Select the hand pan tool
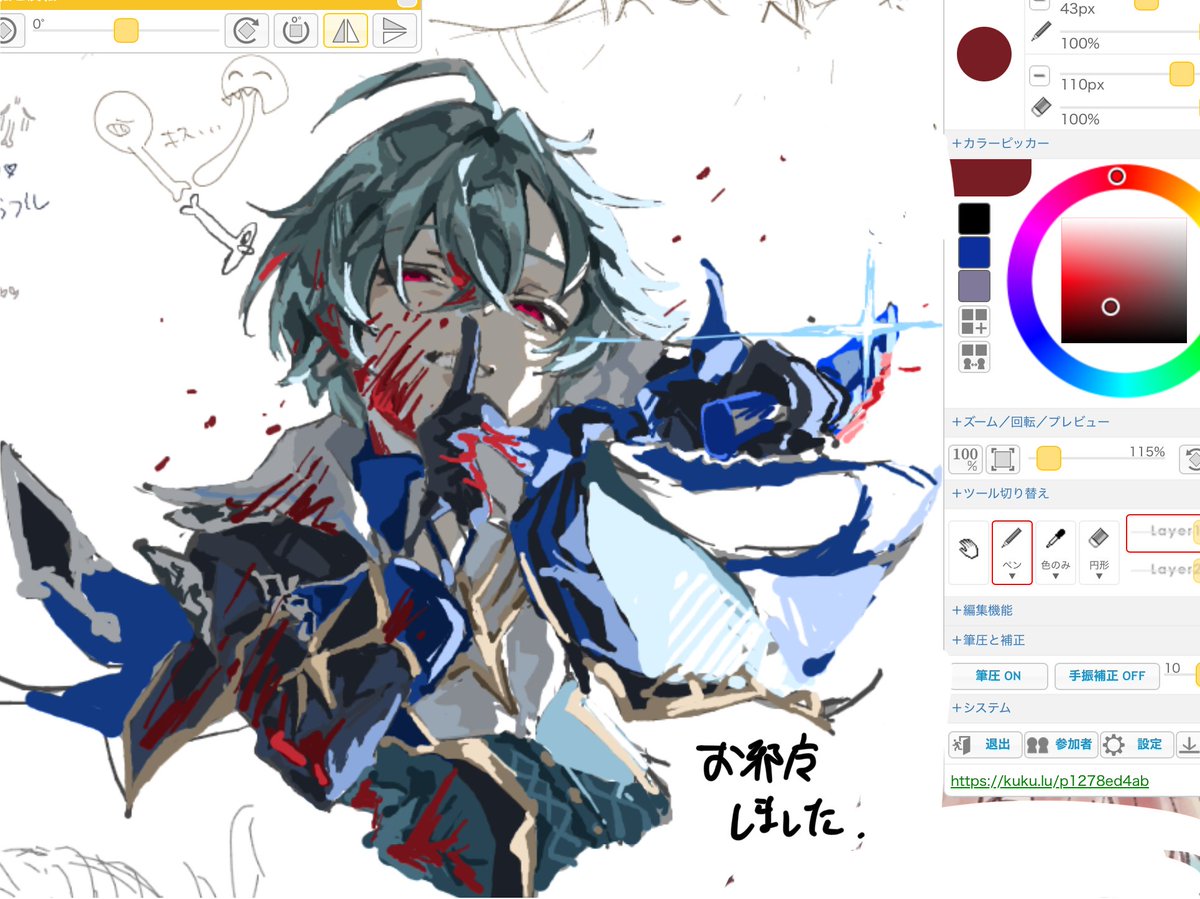 968,552
